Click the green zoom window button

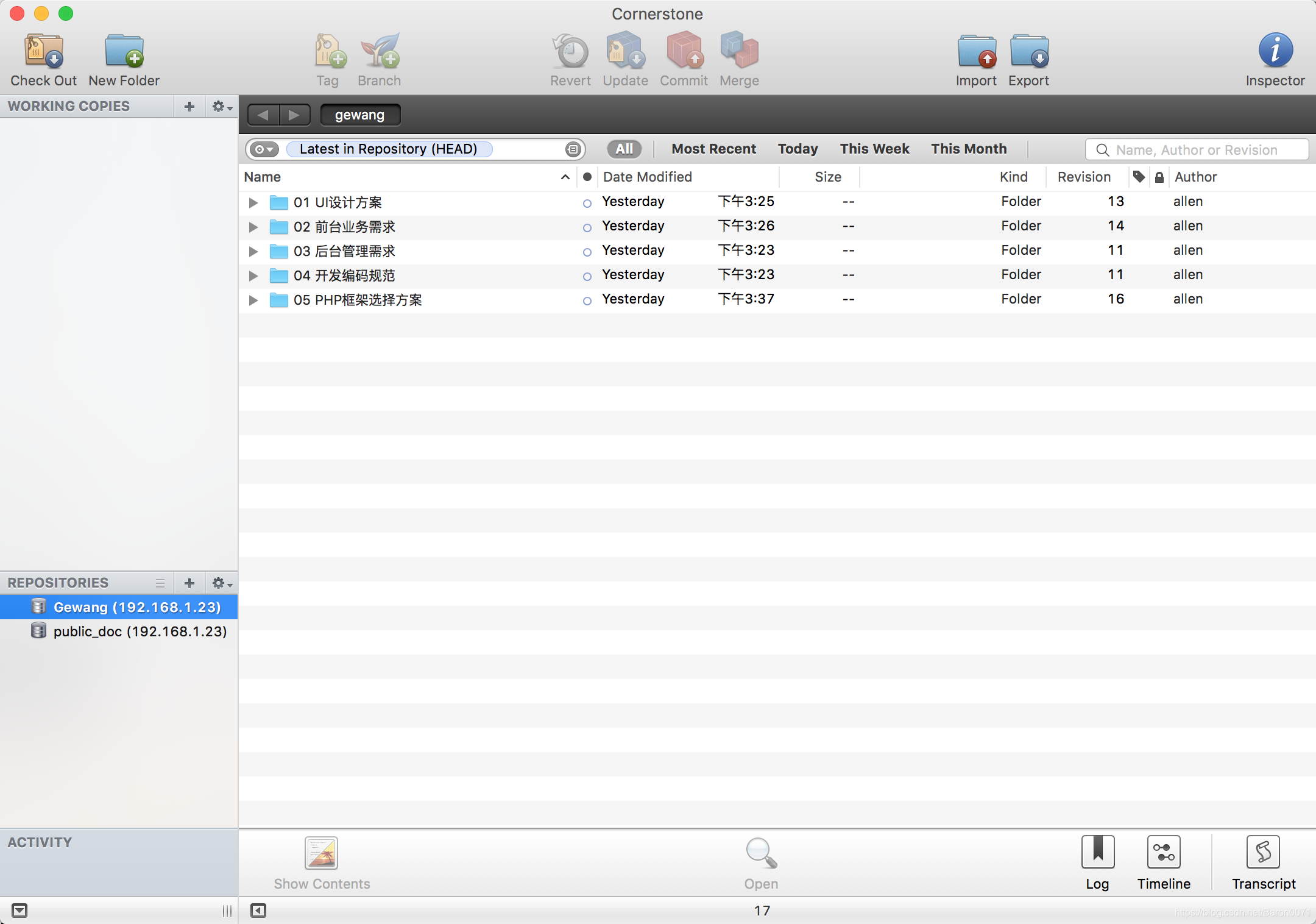[66, 13]
